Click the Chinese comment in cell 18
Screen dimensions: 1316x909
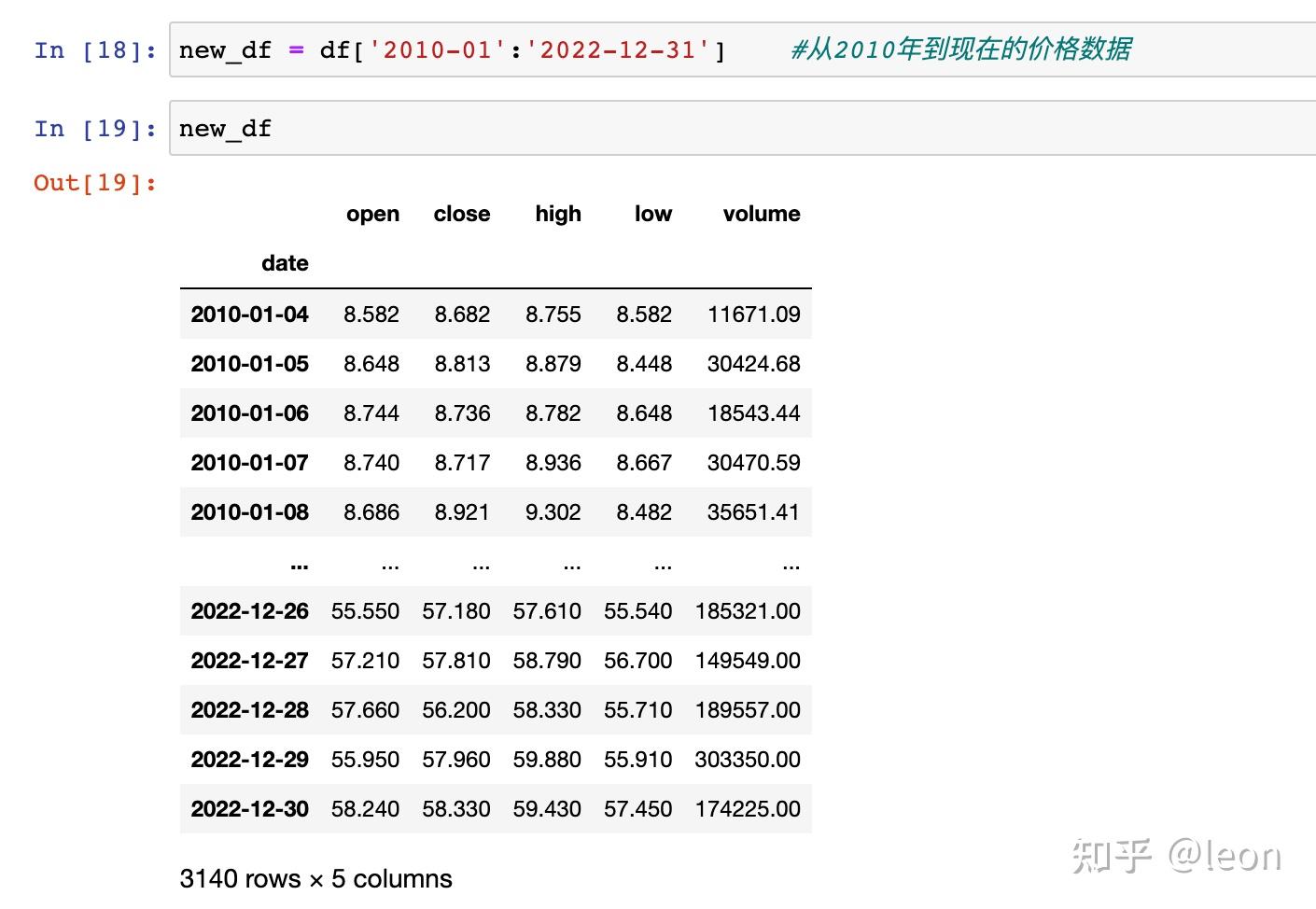[961, 49]
